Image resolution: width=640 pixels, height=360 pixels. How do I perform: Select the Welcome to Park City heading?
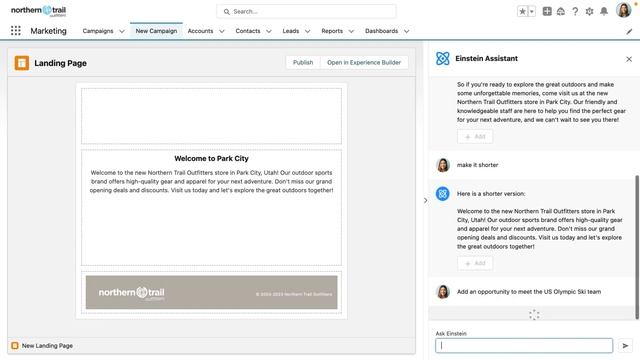211,158
